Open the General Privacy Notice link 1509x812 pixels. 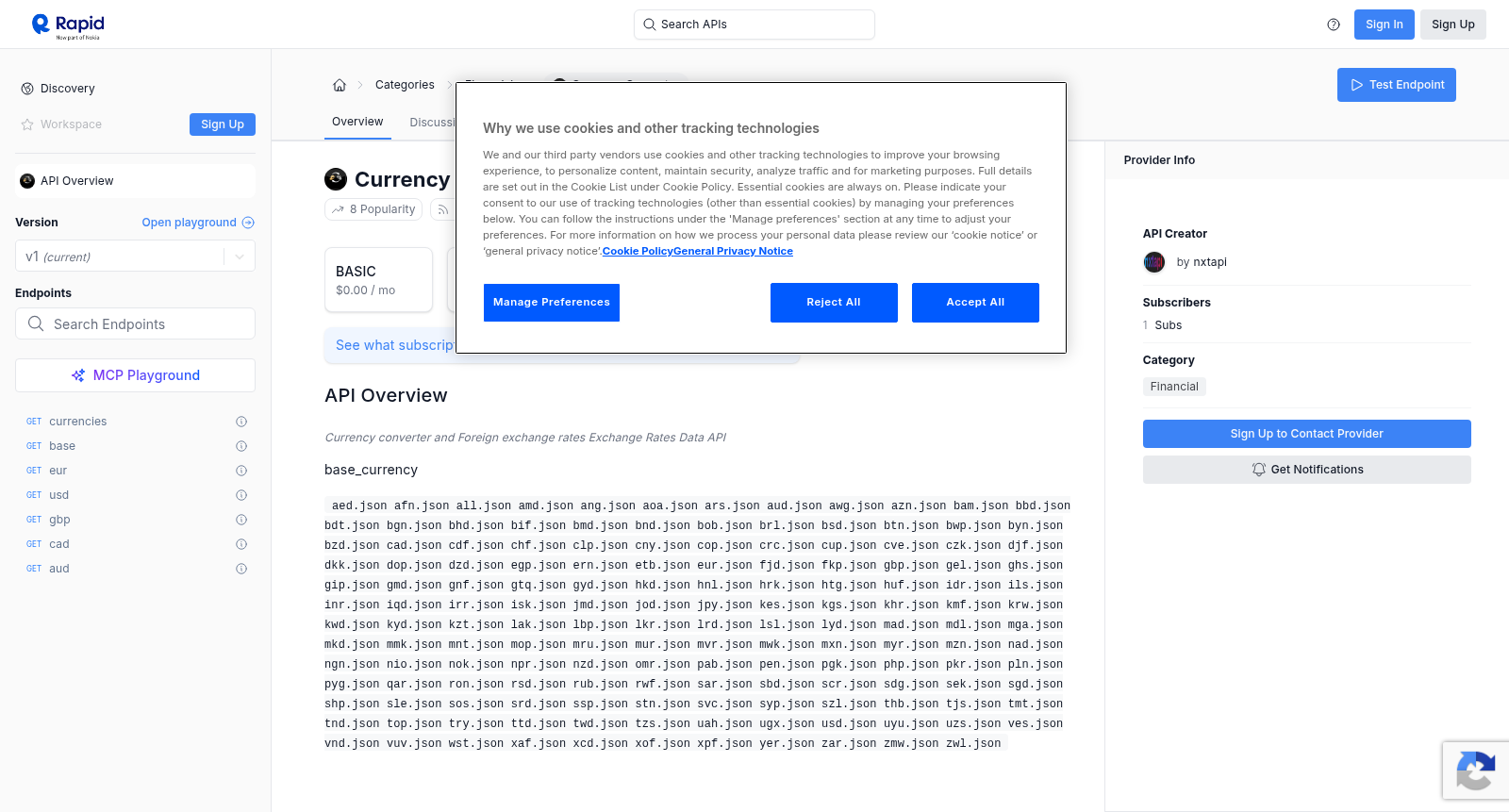point(733,251)
